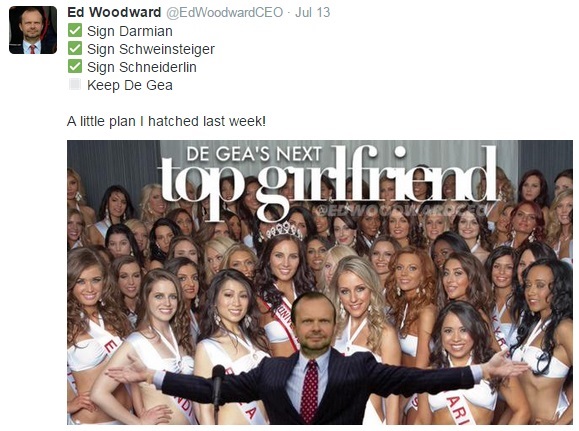This screenshot has height=431, width=579.
Task: Click green checkmark beside Sign Darmian
Action: (75, 30)
